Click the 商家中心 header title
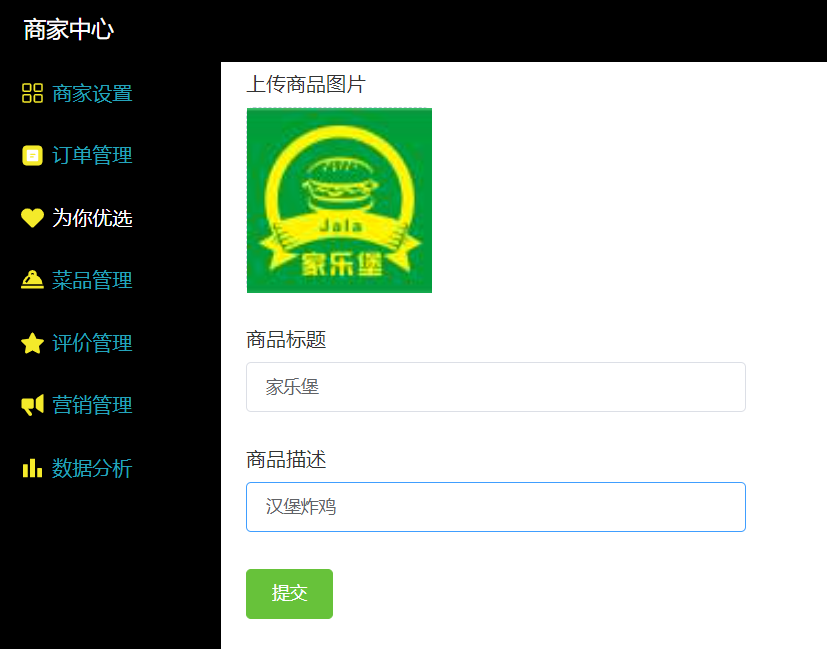Screen dimensions: 827x649 (69, 30)
